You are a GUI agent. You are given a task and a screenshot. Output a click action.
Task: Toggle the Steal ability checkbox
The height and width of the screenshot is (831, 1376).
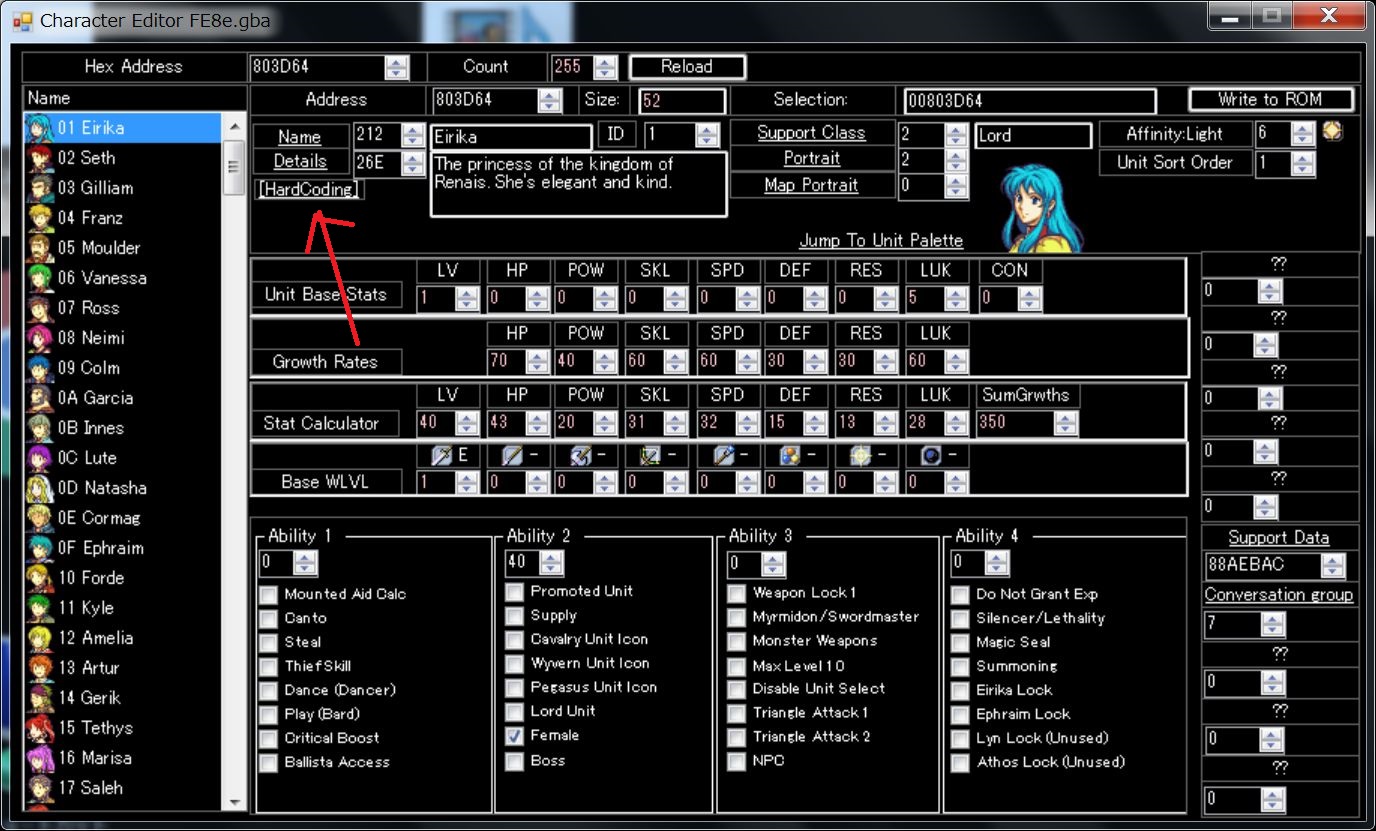pos(268,642)
